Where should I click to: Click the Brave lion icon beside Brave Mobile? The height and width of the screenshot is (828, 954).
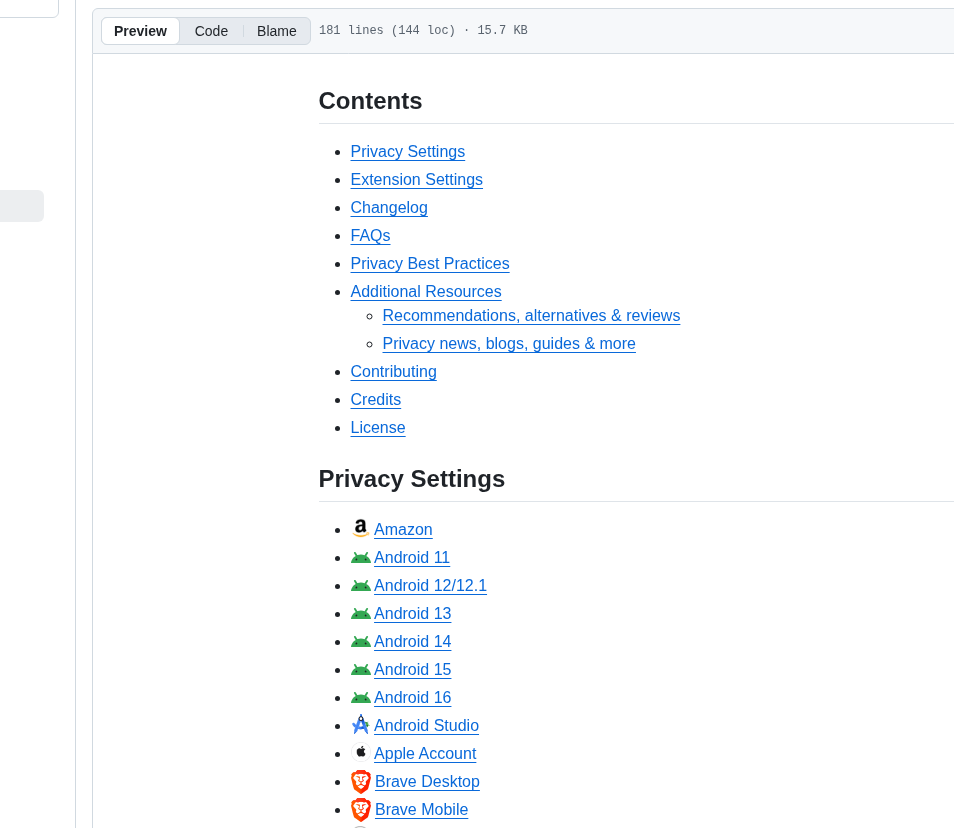[361, 809]
